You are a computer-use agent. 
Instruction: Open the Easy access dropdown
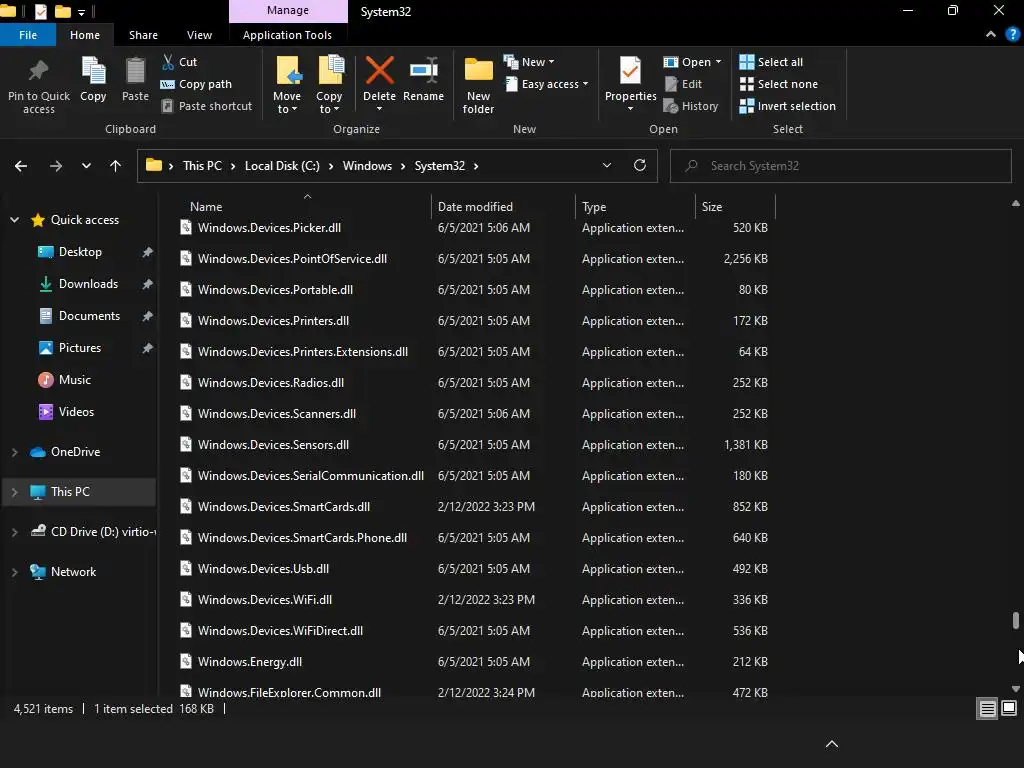(x=547, y=84)
